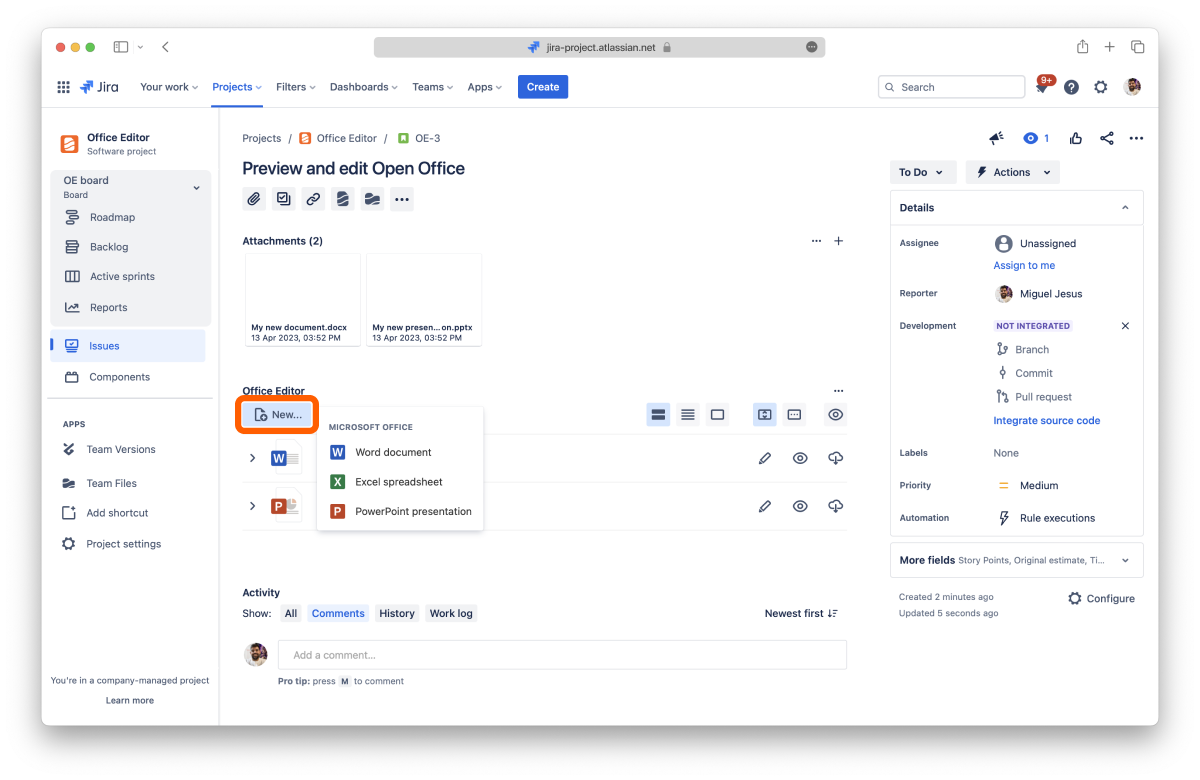Open notifications bell with 9+ badge
Viewport: 1200px width, 780px height.
tap(1042, 88)
